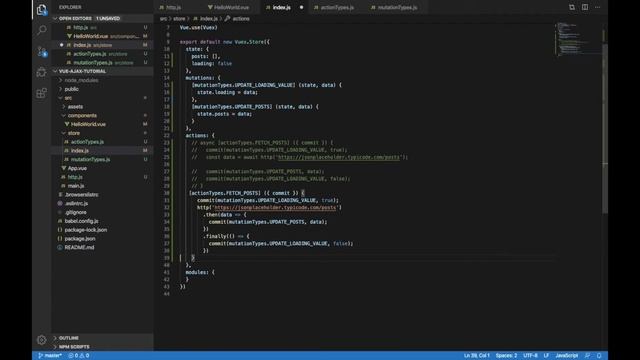Change the UTF-8 encoding setting
640x360 pixels.
click(x=530, y=356)
